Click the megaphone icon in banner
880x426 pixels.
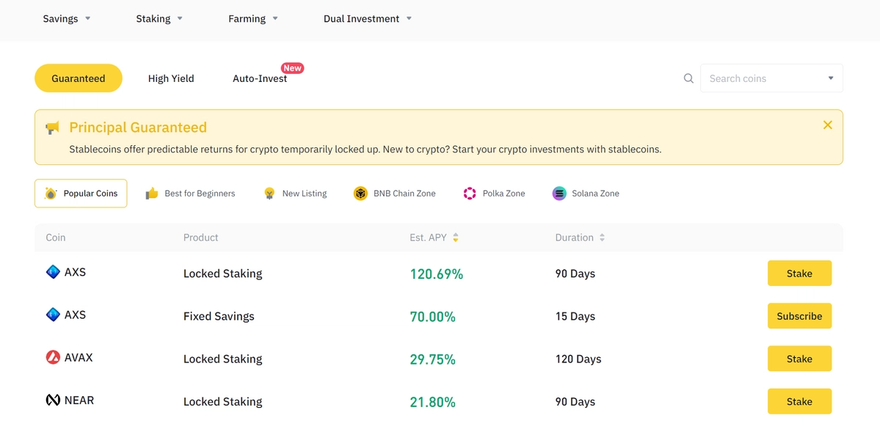pos(52,128)
